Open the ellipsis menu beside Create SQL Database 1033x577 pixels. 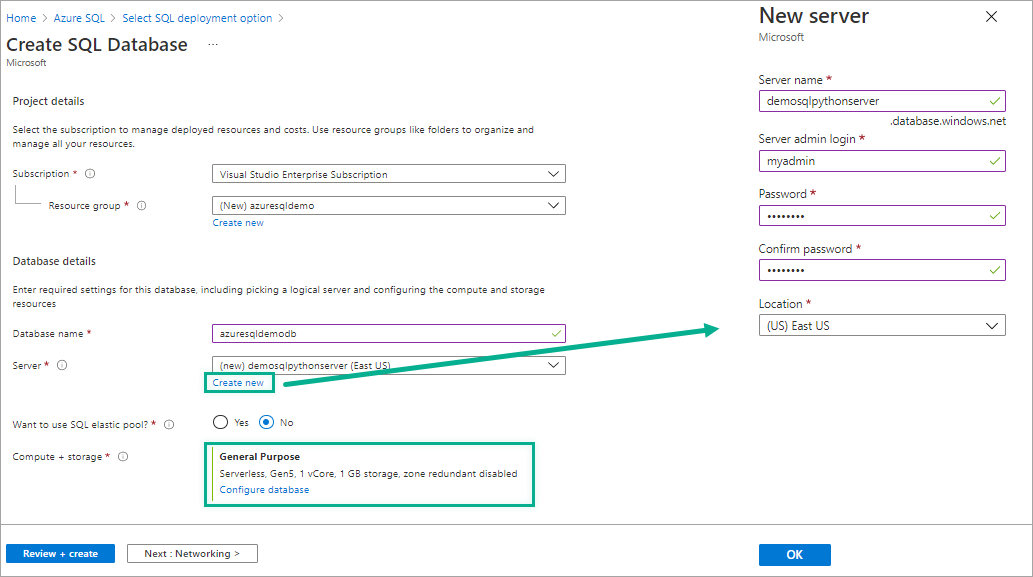pyautogui.click(x=212, y=45)
